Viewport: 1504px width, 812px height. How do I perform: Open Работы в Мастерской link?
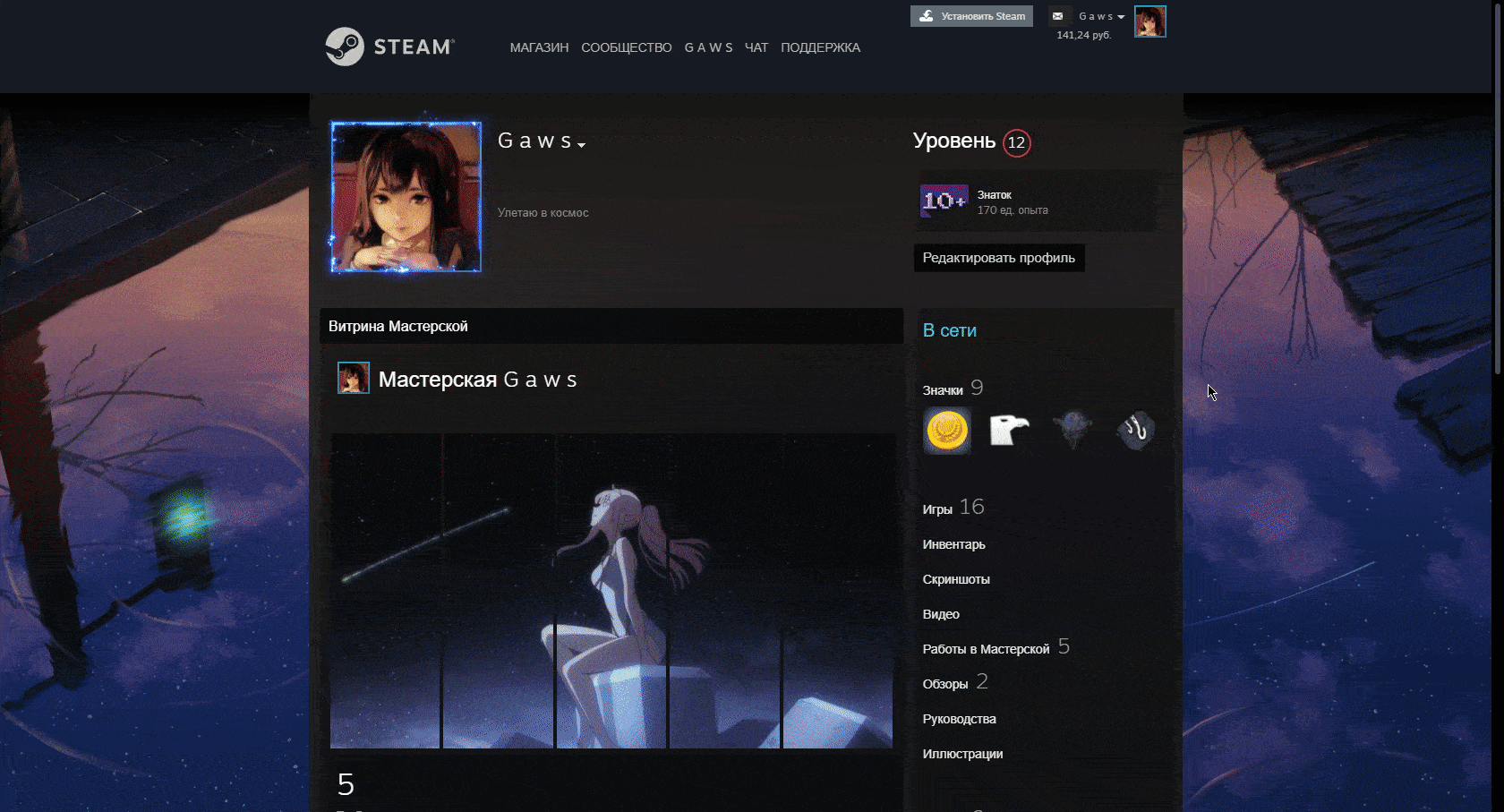point(986,648)
